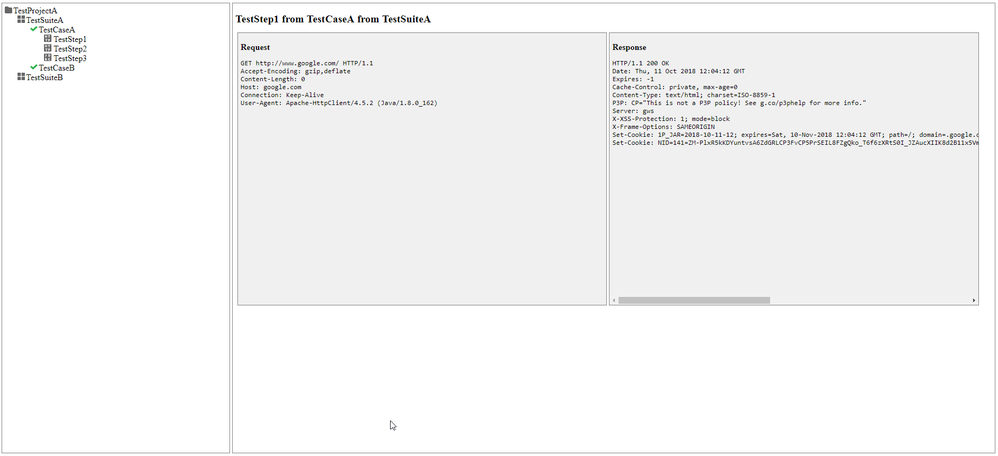The height and width of the screenshot is (456, 998).
Task: Select the TestCaseB text label
Action: [x=57, y=68]
